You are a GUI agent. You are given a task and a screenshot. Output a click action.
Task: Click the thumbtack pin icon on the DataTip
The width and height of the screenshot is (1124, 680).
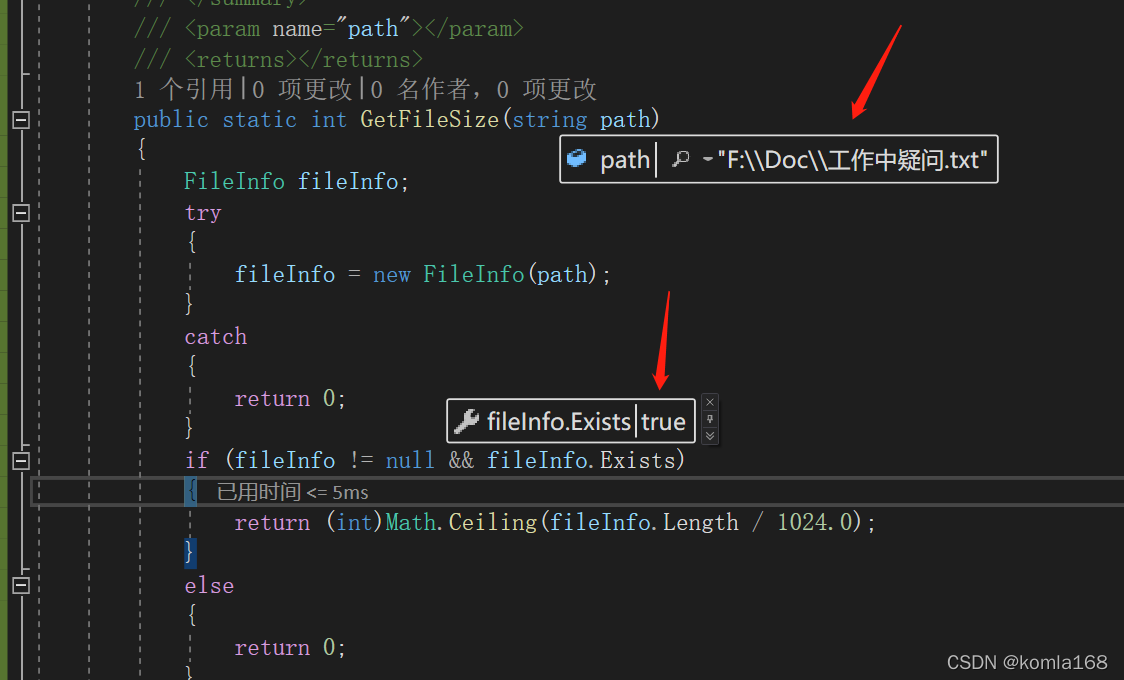pyautogui.click(x=710, y=420)
